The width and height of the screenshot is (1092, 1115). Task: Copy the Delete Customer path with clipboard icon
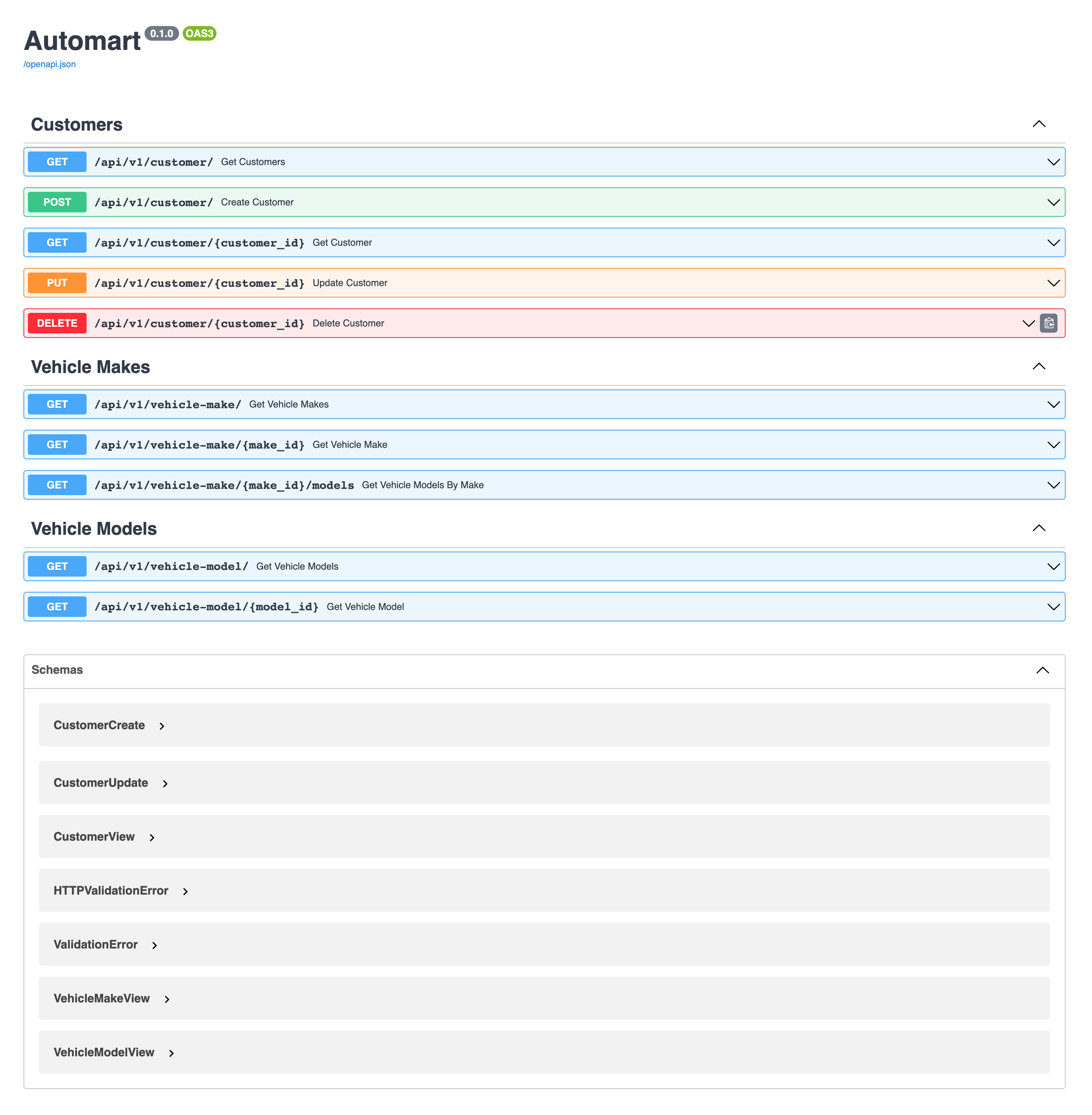[x=1049, y=323]
